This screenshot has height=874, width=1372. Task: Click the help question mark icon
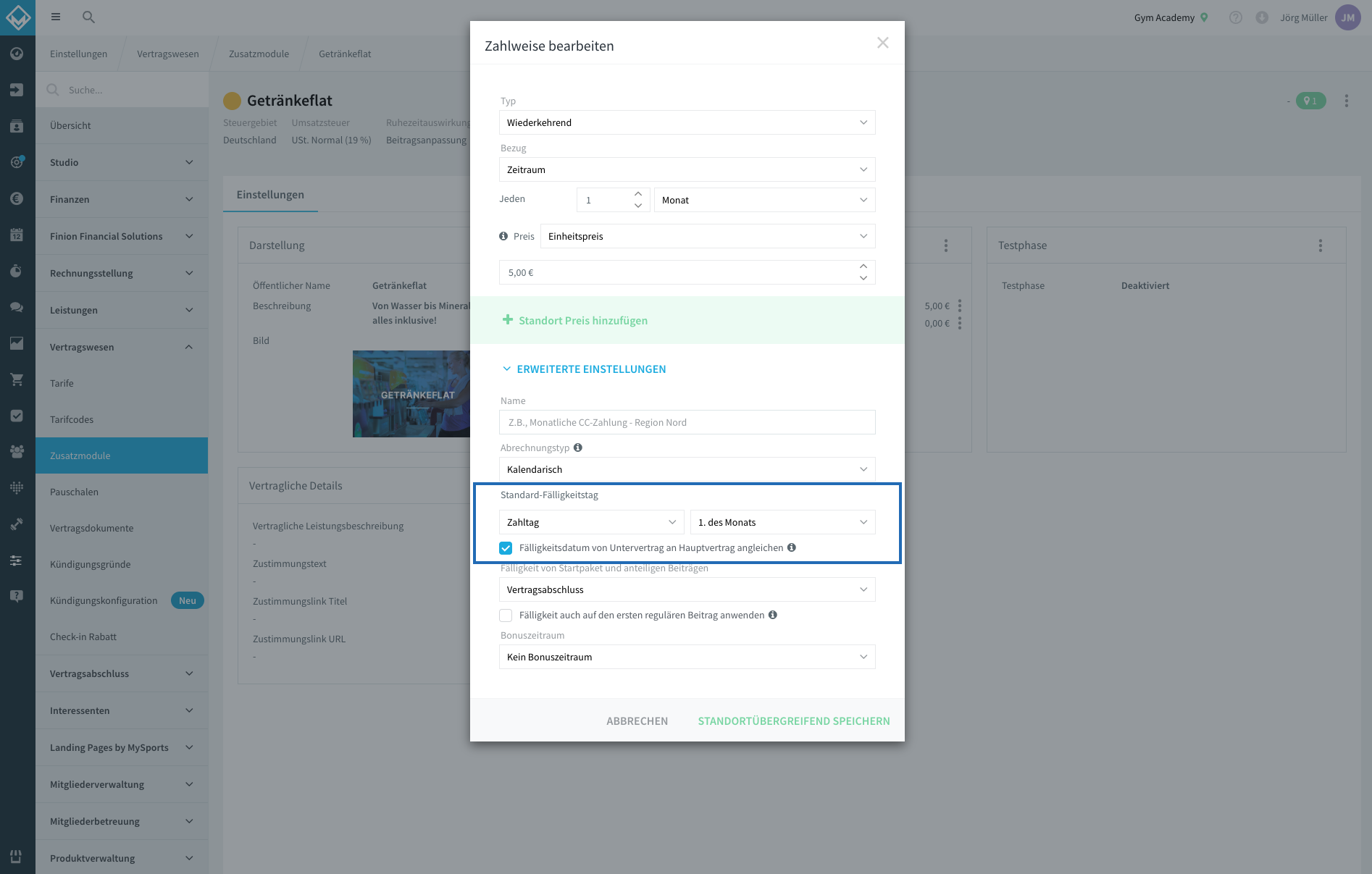coord(1236,17)
